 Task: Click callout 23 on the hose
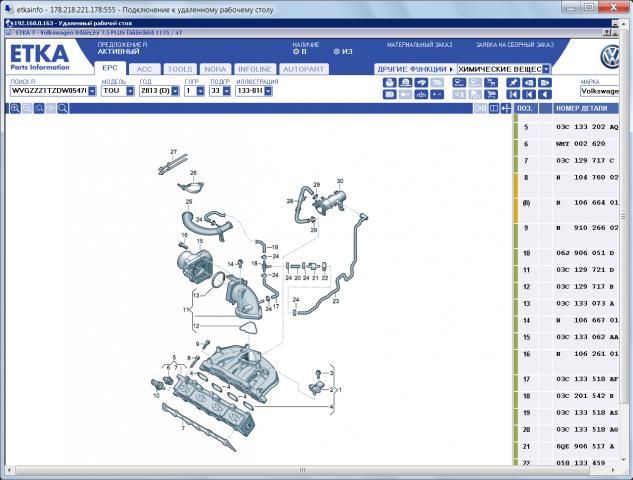(336, 301)
